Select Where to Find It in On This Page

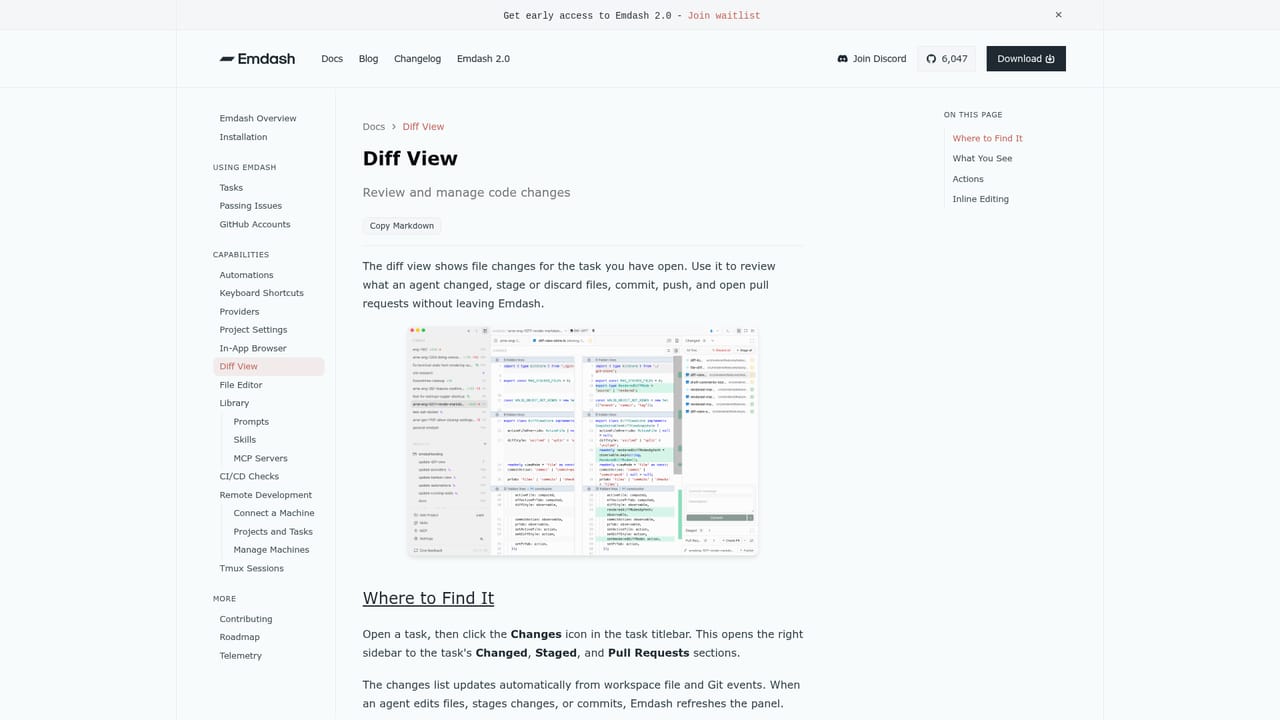click(987, 139)
